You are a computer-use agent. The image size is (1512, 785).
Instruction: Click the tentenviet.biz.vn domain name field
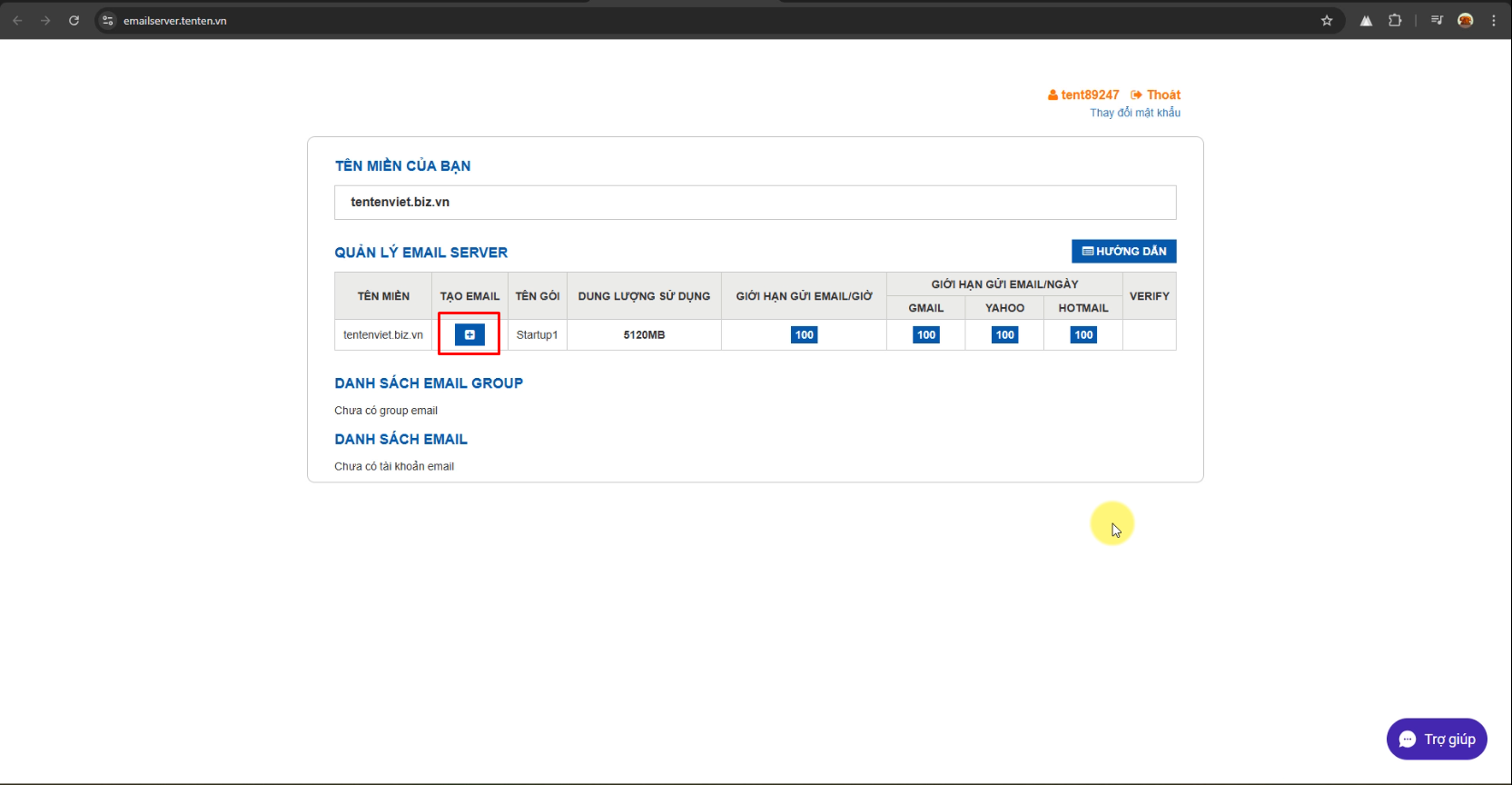[756, 202]
